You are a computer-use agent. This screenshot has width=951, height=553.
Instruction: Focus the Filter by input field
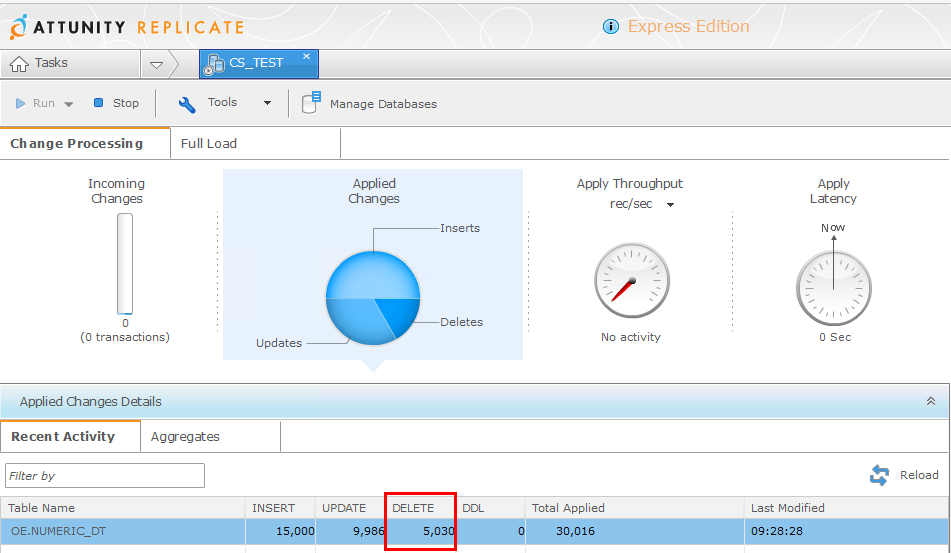tap(105, 475)
